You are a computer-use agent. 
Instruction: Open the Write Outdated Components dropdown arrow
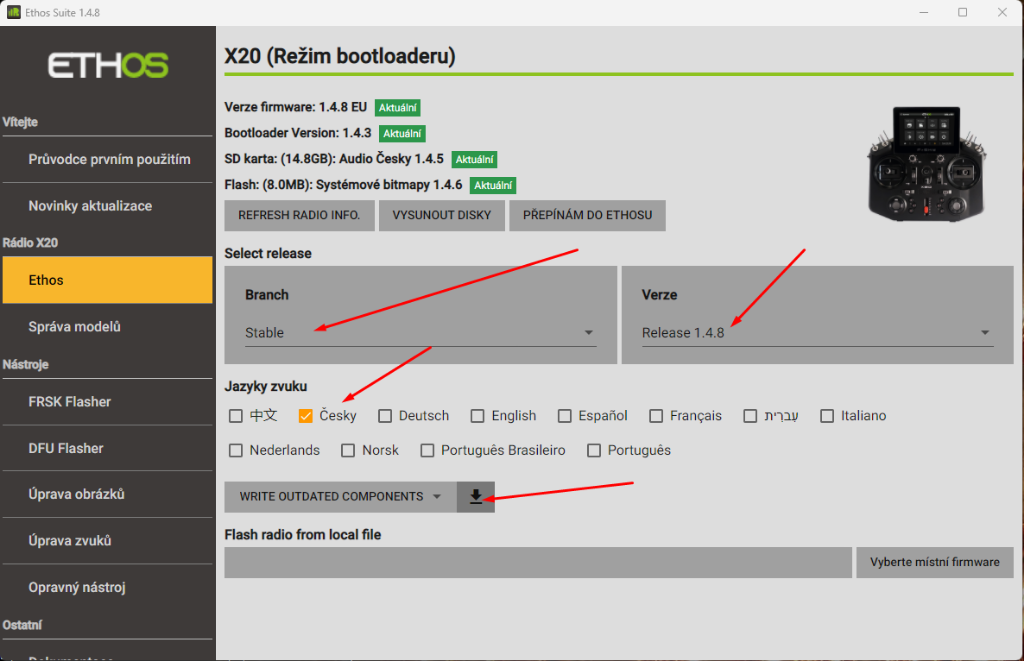pos(437,497)
